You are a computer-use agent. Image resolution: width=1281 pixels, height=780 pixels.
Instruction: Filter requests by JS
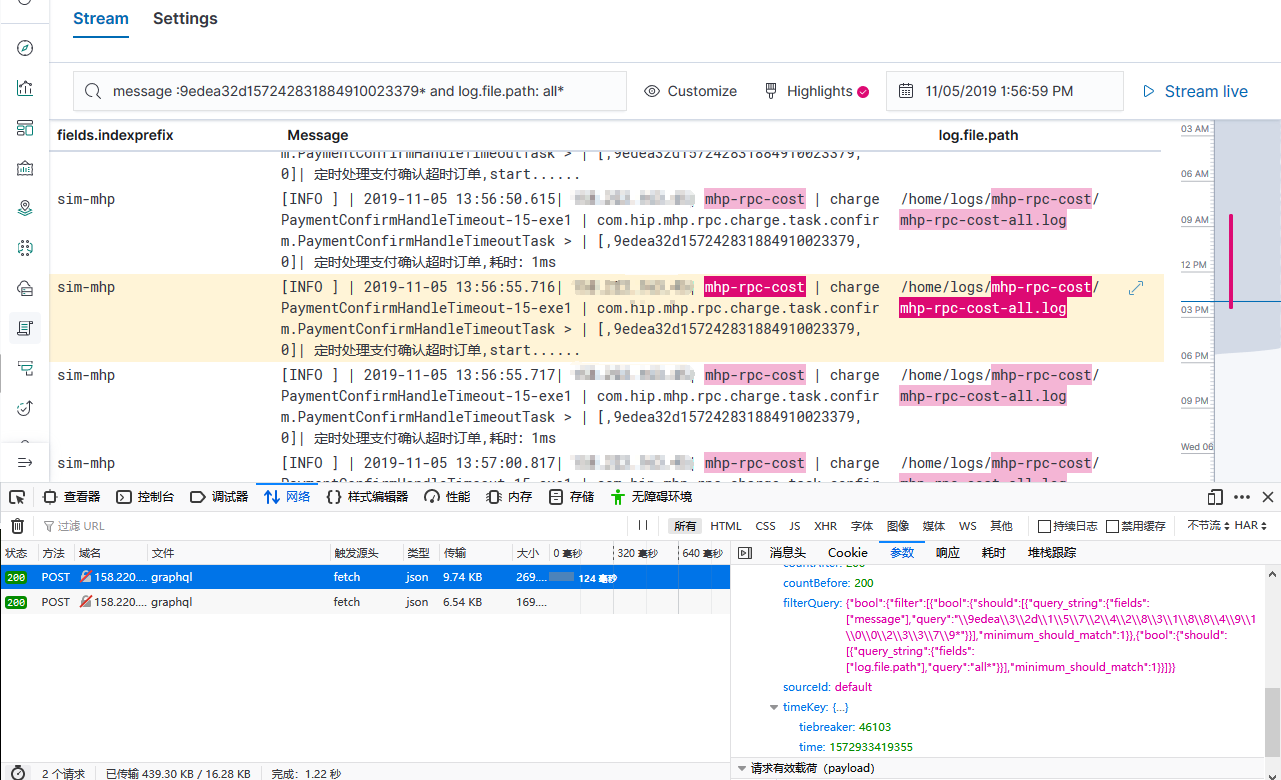click(795, 526)
